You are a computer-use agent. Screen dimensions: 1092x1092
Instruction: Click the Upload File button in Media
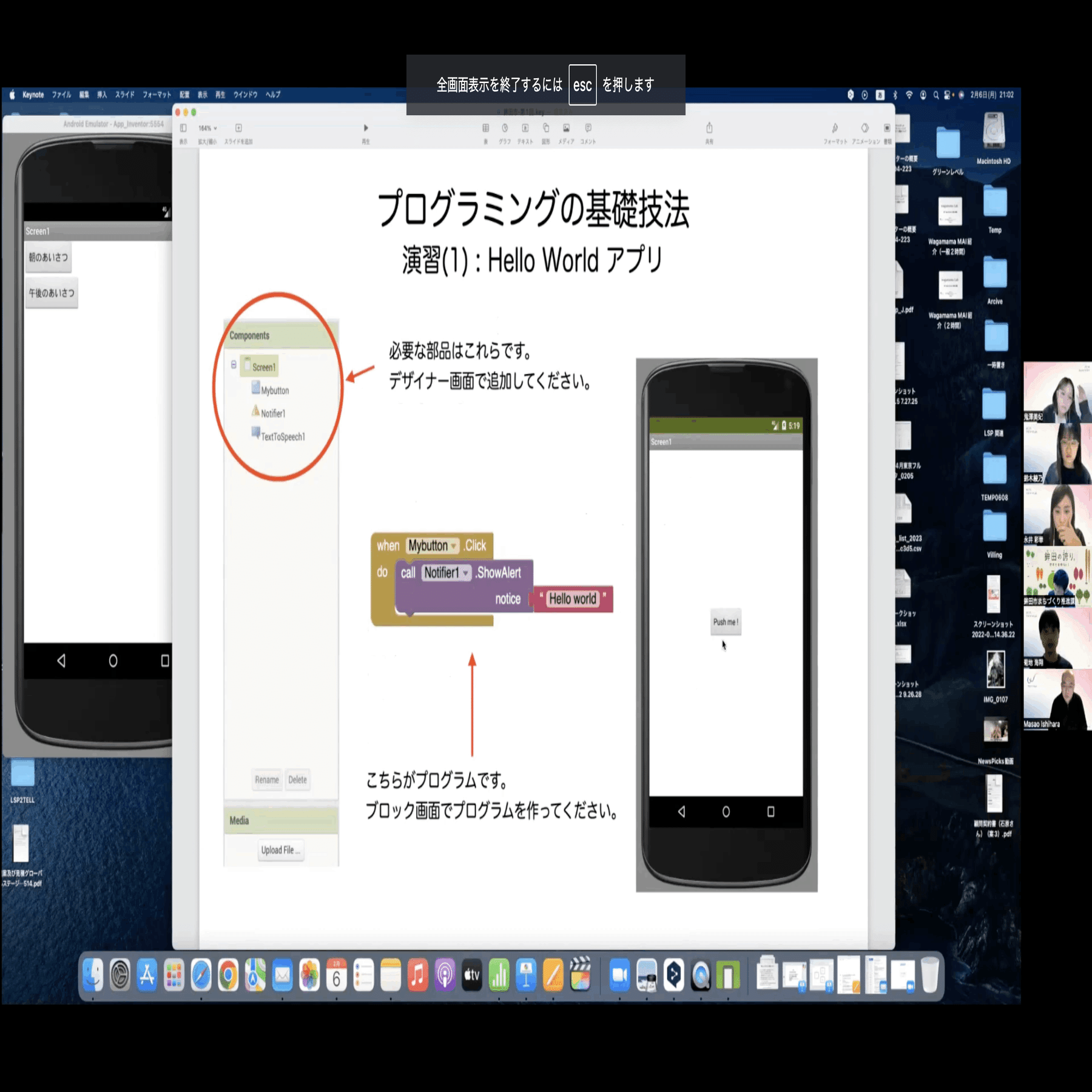point(280,849)
